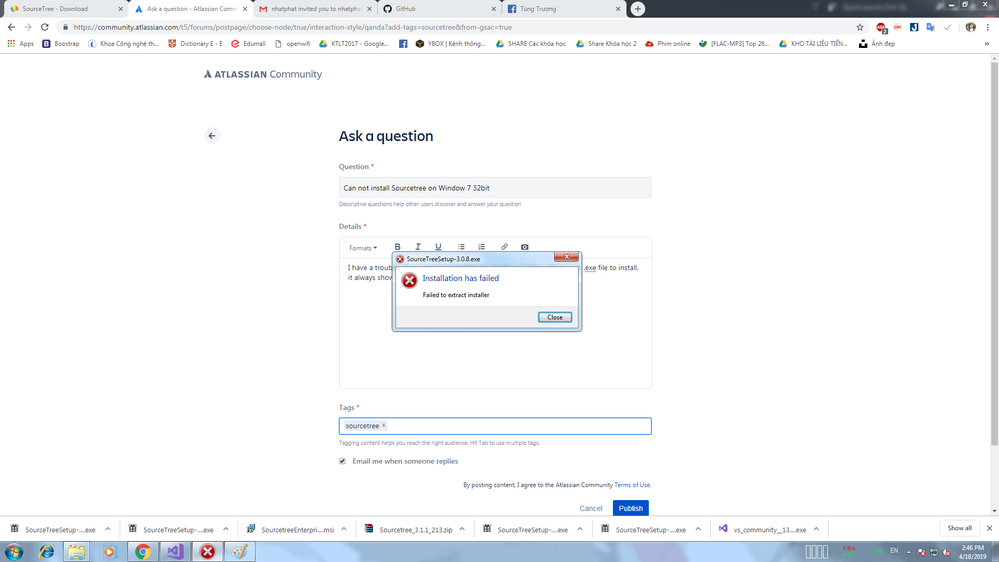Show hidden system tray icons
999x562 pixels.
tap(909, 552)
